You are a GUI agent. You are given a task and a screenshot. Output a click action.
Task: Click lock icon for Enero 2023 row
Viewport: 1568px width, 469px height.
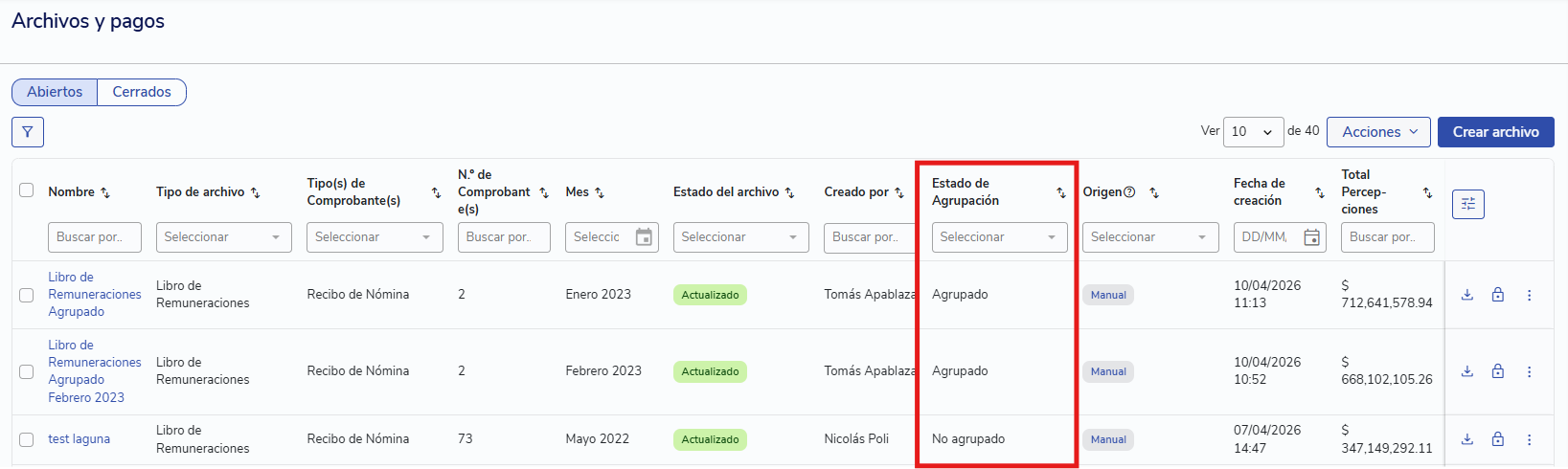click(1497, 295)
